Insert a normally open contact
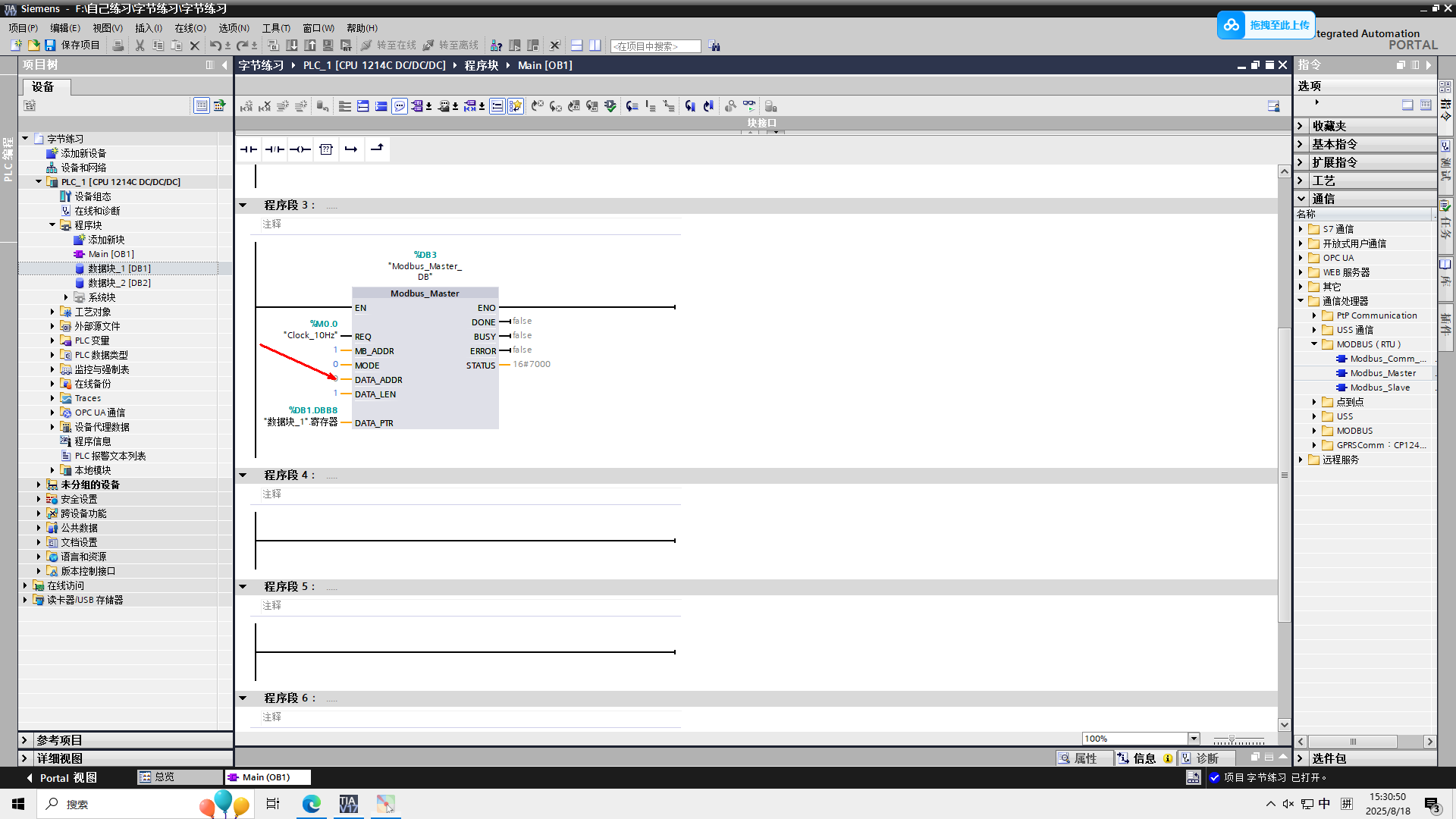 tap(248, 149)
